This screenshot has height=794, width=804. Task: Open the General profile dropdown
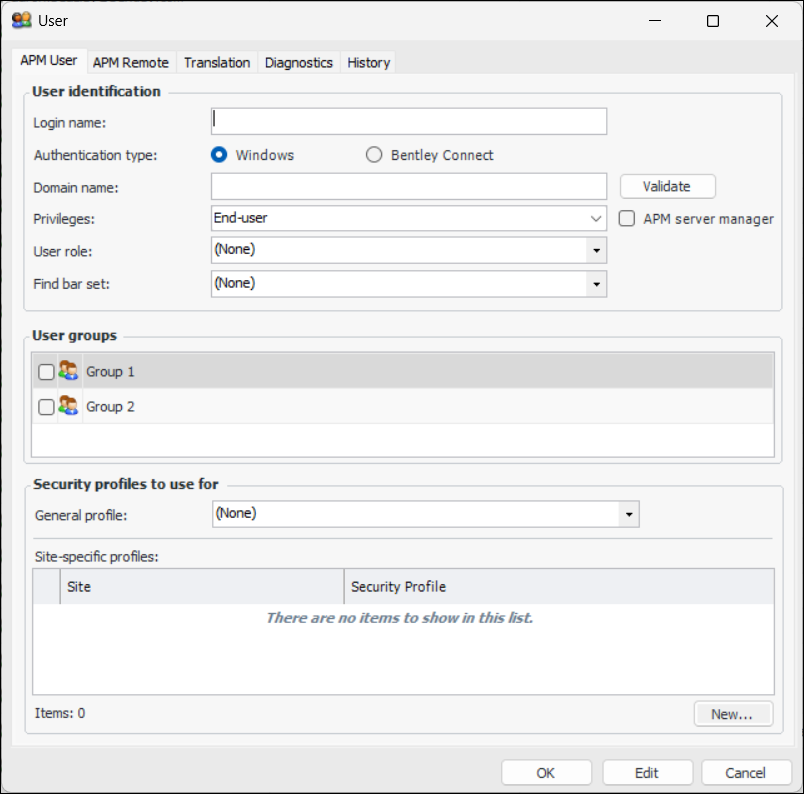[x=629, y=514]
